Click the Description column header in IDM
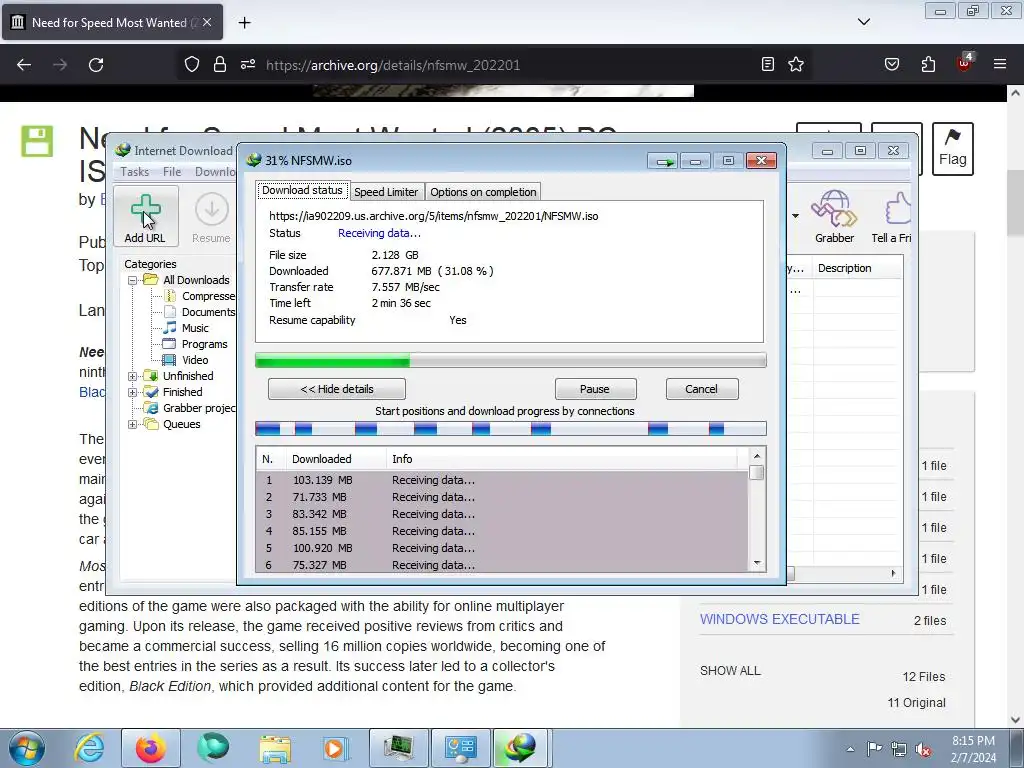 [857, 268]
